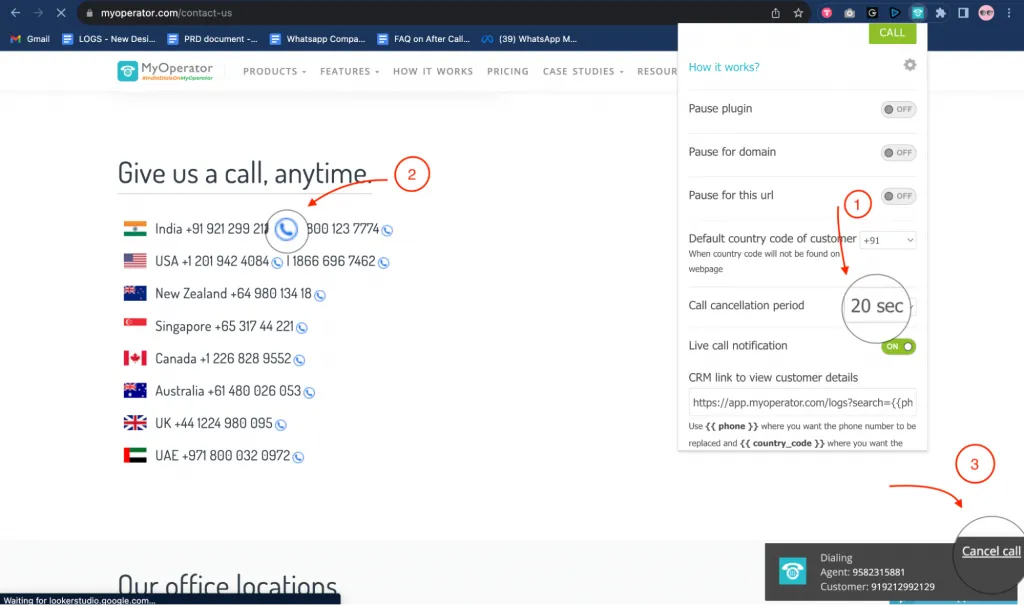
Task: Open the MyOperator extension icon in toolbar
Action: tap(918, 13)
